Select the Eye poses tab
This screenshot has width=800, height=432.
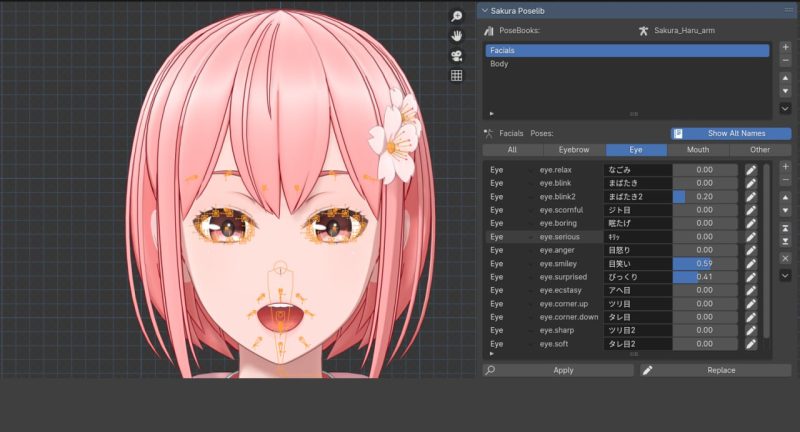[x=636, y=149]
